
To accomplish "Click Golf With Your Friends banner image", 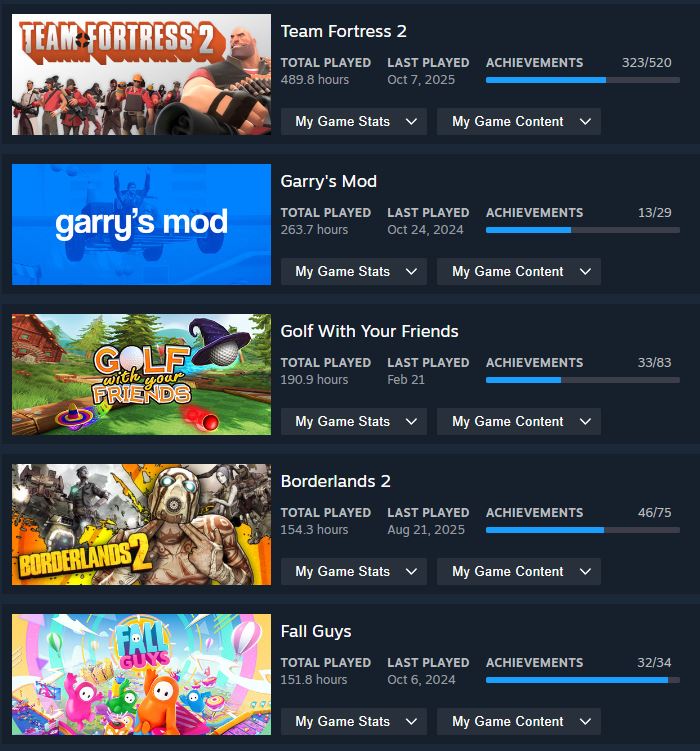I will click(x=141, y=374).
